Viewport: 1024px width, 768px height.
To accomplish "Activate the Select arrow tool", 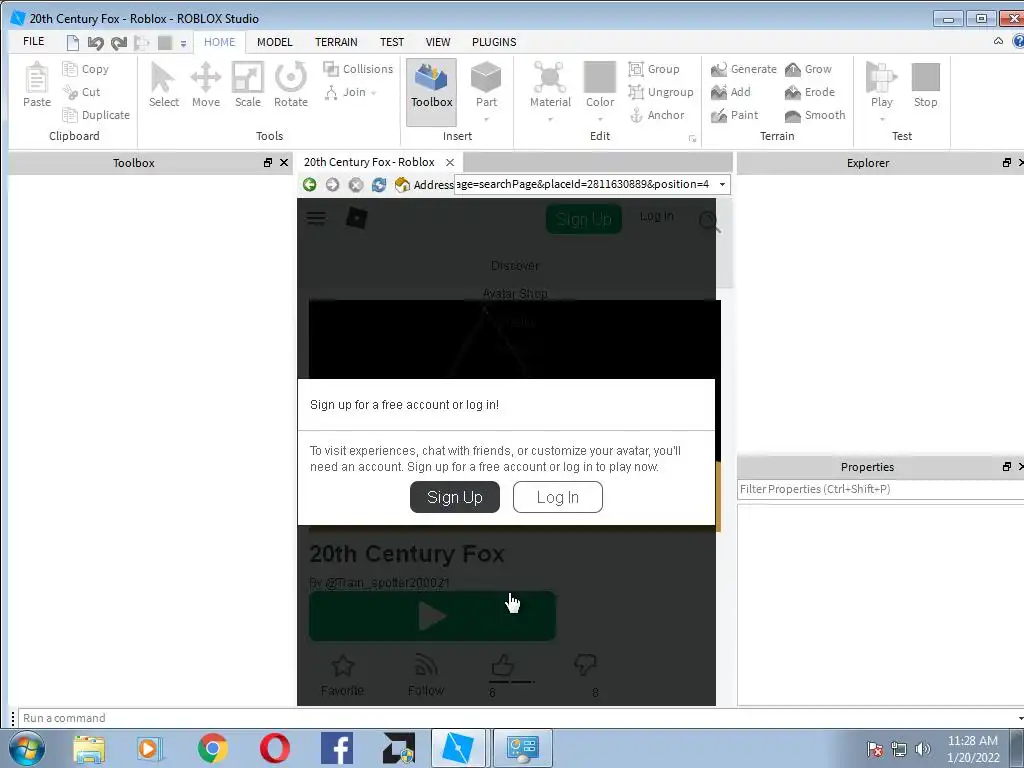I will (x=163, y=85).
